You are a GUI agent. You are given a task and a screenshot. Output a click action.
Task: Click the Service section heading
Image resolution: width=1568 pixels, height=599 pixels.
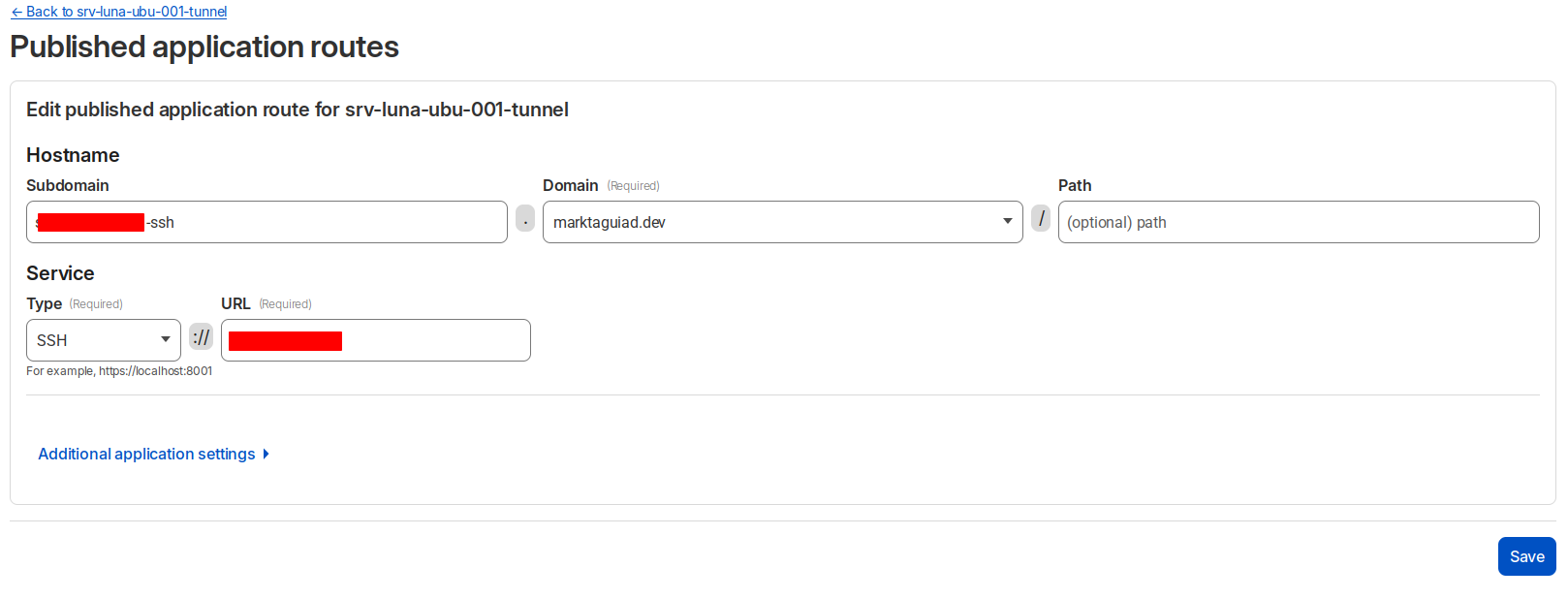click(60, 273)
